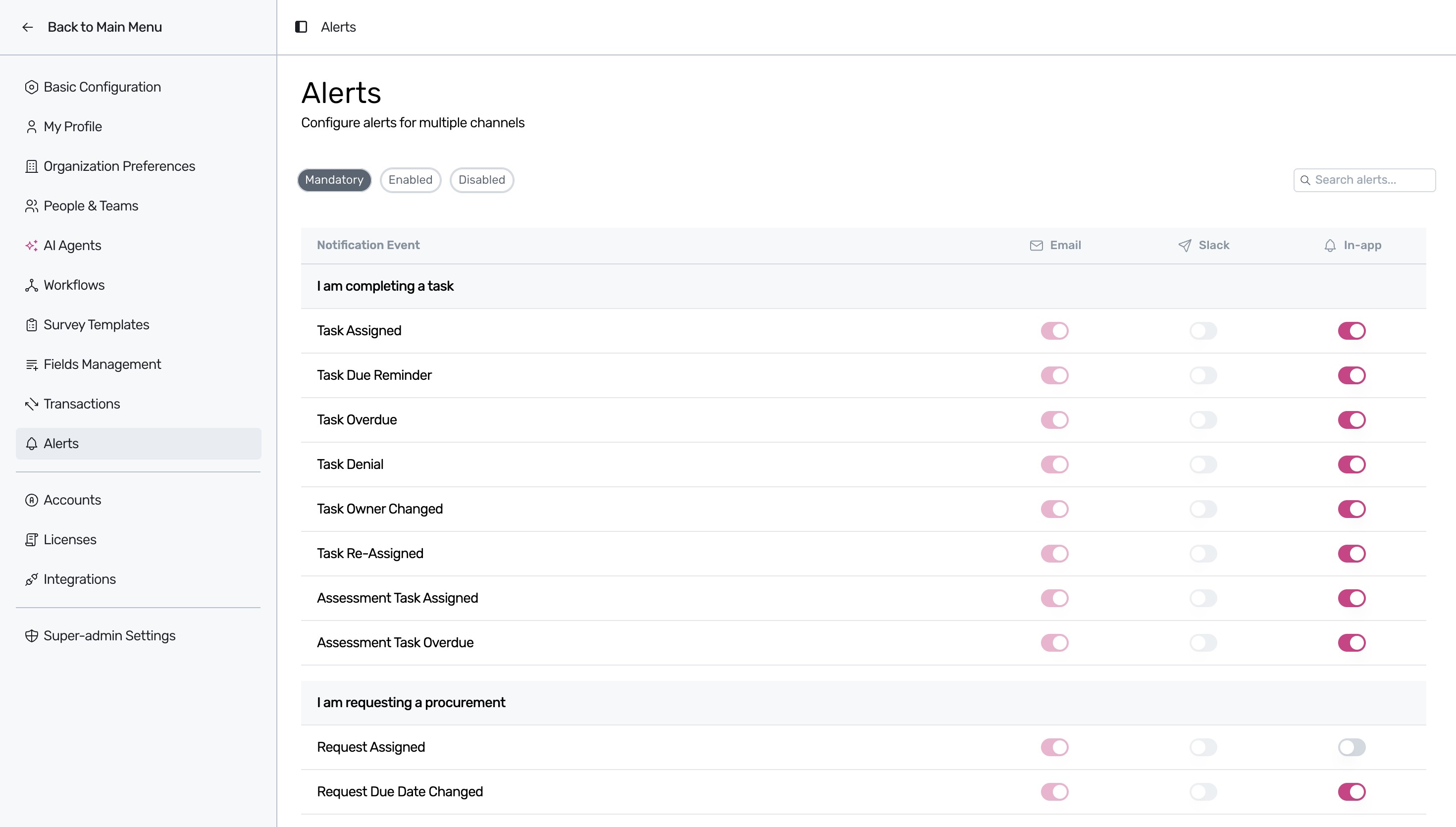Click the back arrow icon
This screenshot has width=1456, height=827.
click(x=27, y=27)
